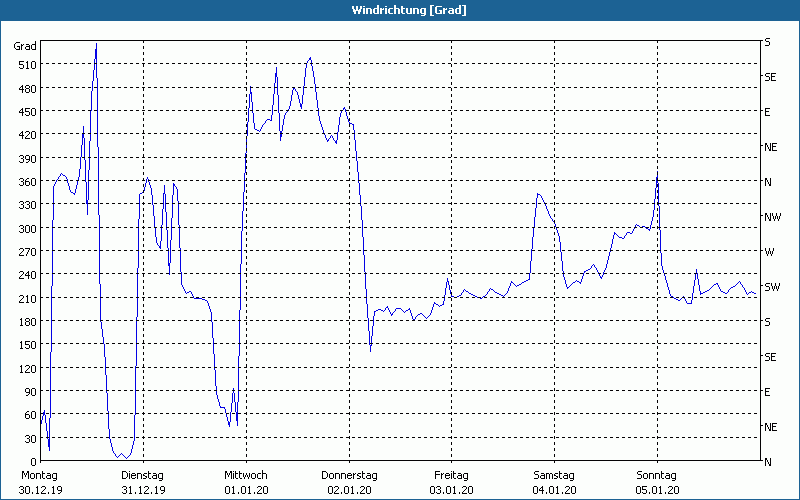This screenshot has width=800, height=500.
Task: Click the Grad unit label on the axis
Action: click(25, 46)
